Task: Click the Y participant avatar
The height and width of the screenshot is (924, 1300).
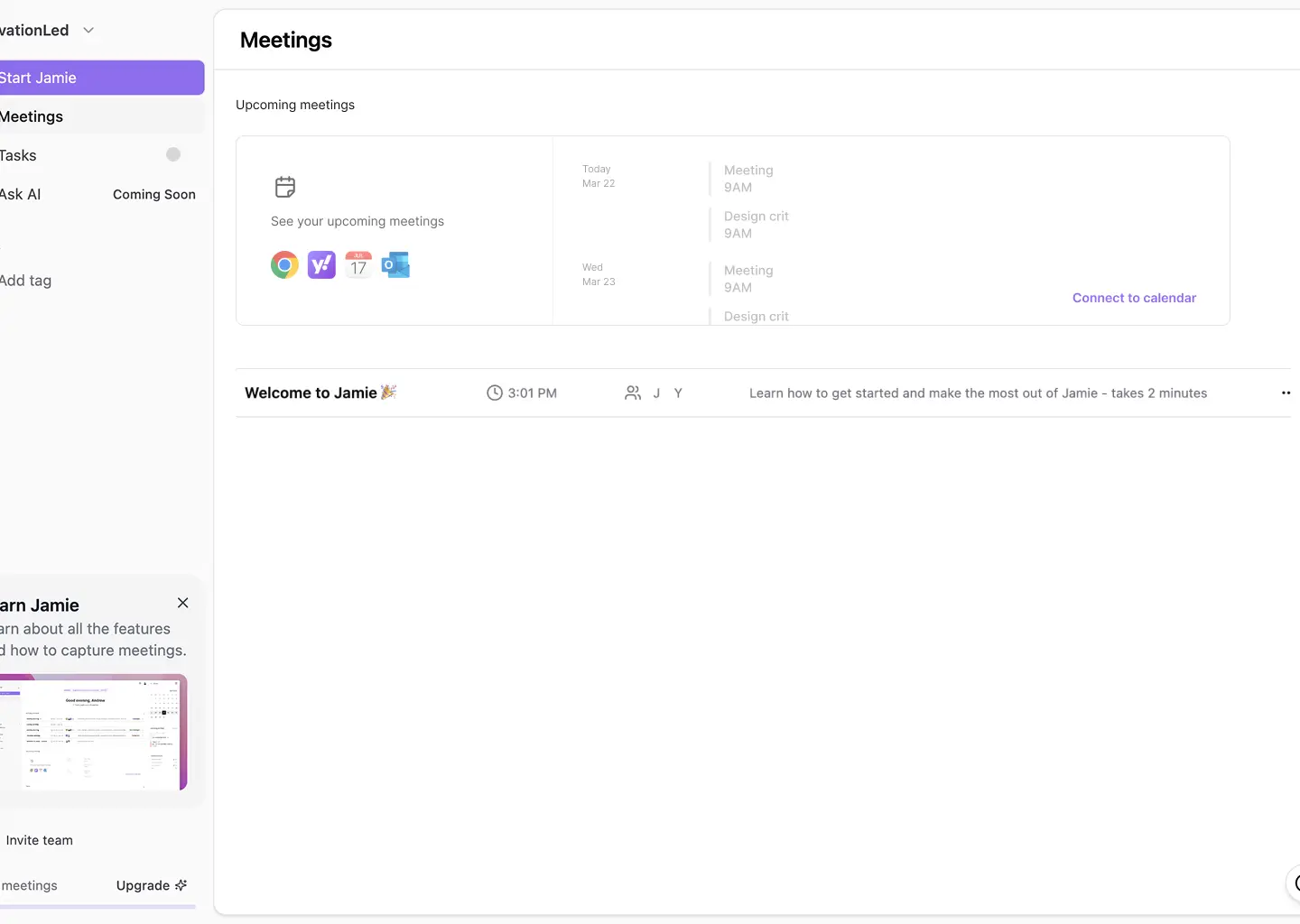Action: click(x=678, y=393)
